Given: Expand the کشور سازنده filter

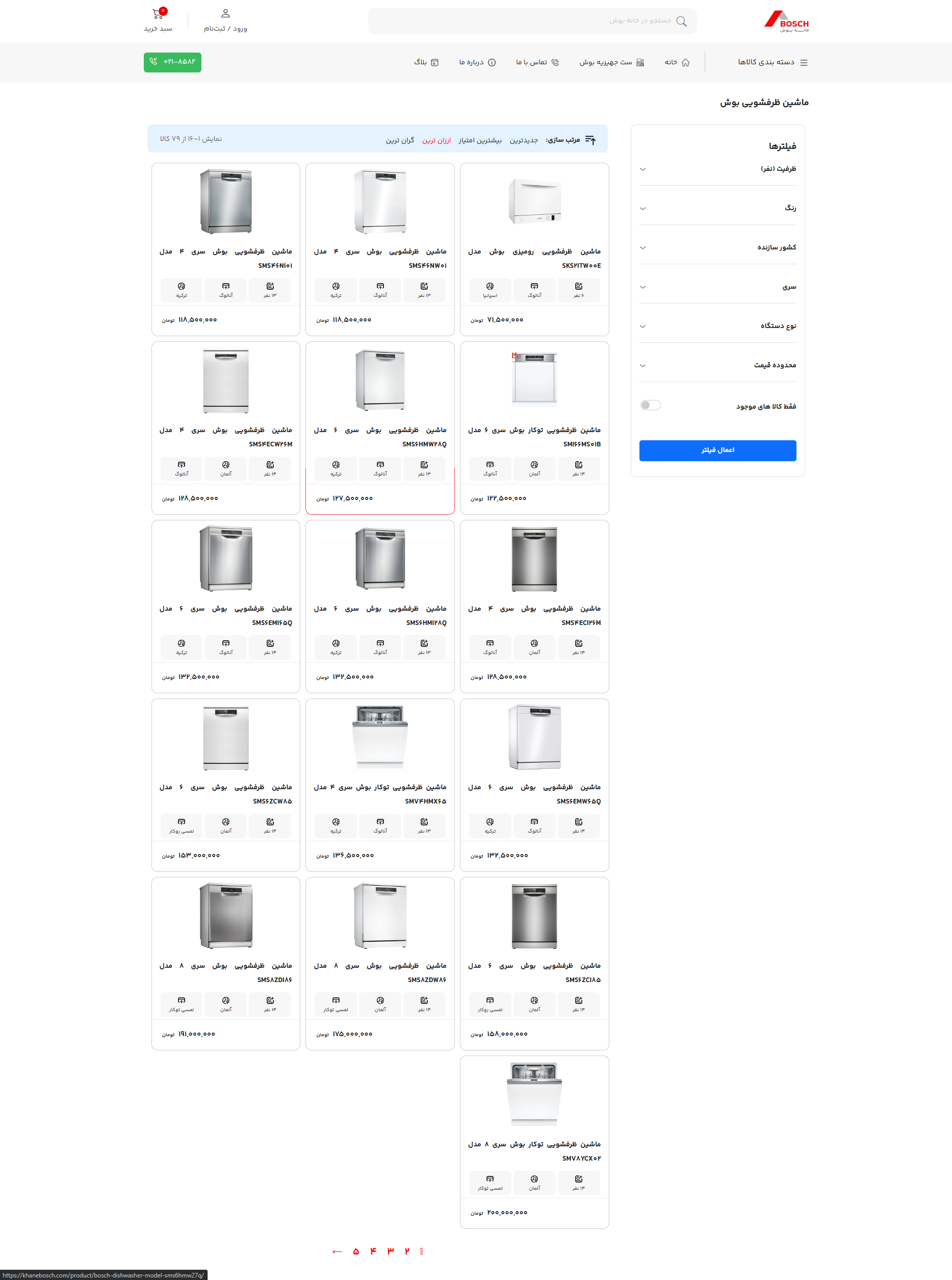Looking at the screenshot, I should (x=717, y=247).
